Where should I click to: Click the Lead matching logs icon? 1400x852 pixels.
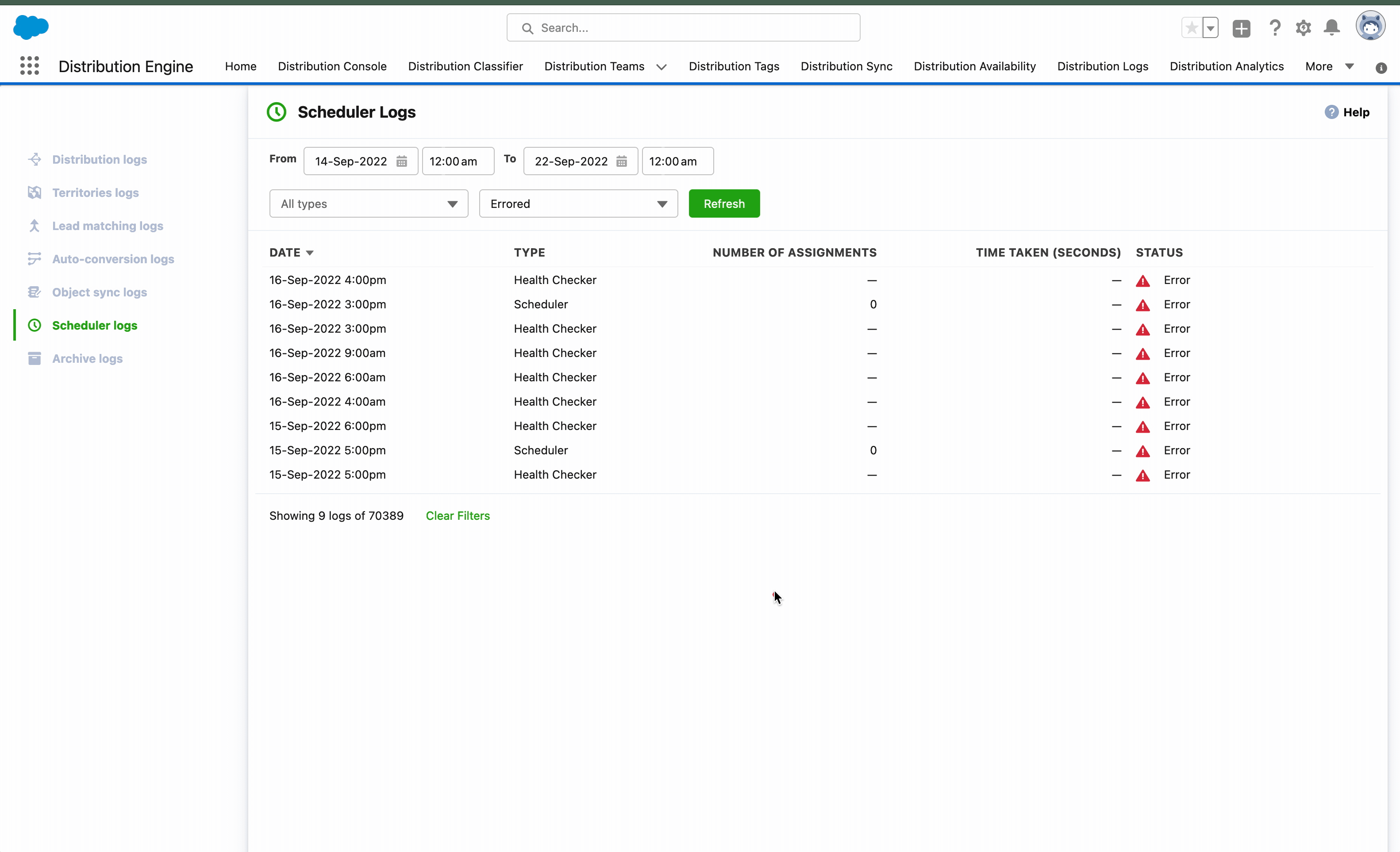pyautogui.click(x=35, y=226)
